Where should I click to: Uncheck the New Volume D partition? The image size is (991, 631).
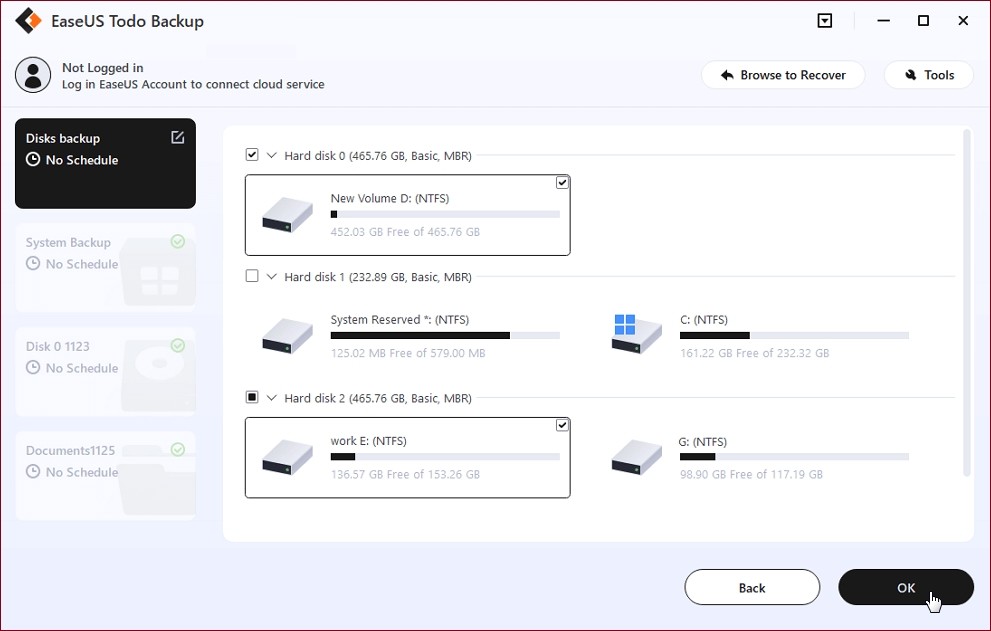tap(562, 182)
